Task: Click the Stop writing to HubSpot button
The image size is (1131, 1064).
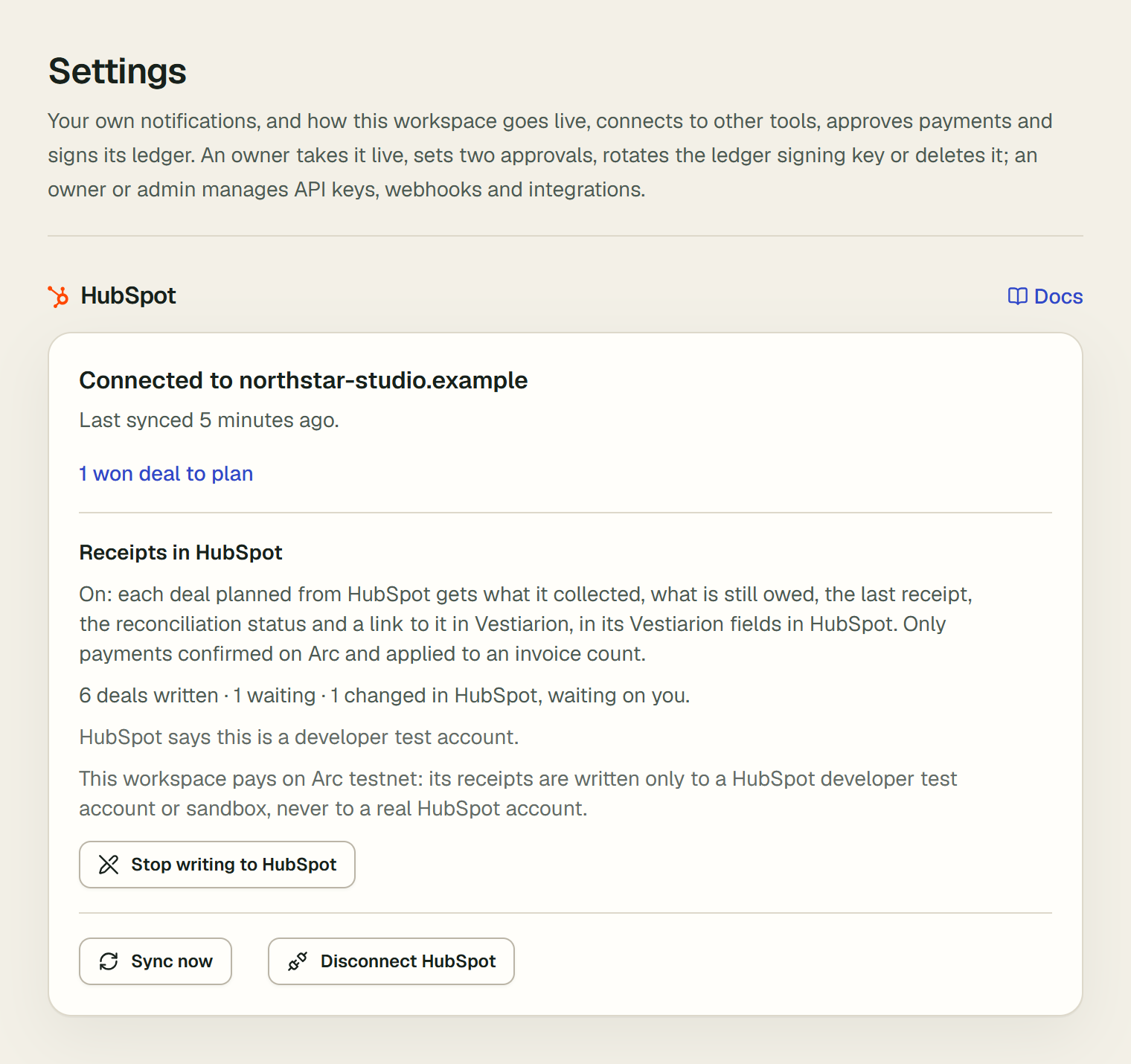Action: pos(217,865)
